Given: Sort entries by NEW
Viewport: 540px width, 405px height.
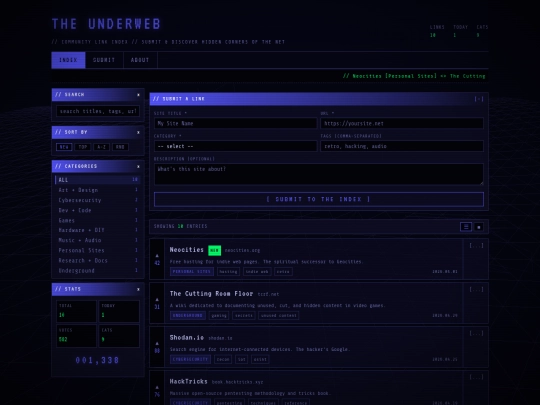Looking at the screenshot, I should click(x=64, y=147).
